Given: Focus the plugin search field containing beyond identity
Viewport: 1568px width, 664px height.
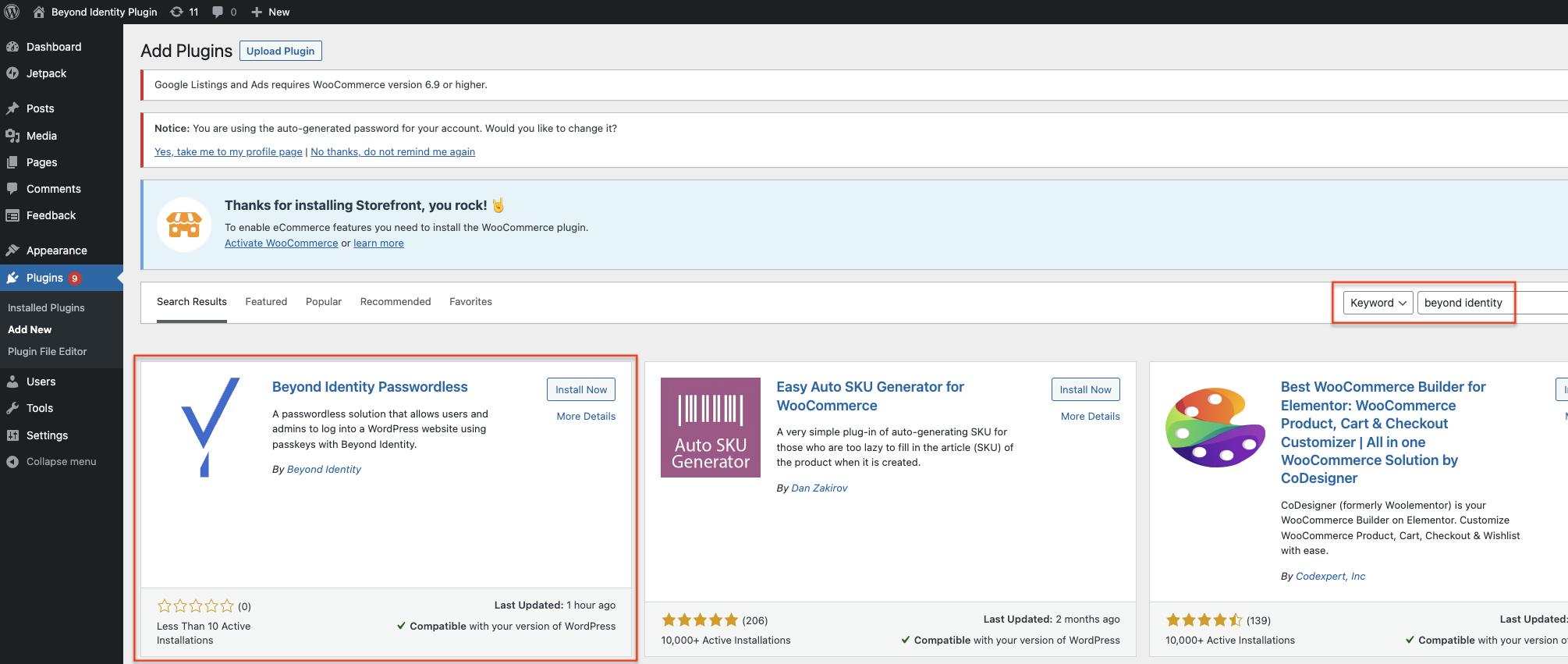Looking at the screenshot, I should pyautogui.click(x=1492, y=303).
